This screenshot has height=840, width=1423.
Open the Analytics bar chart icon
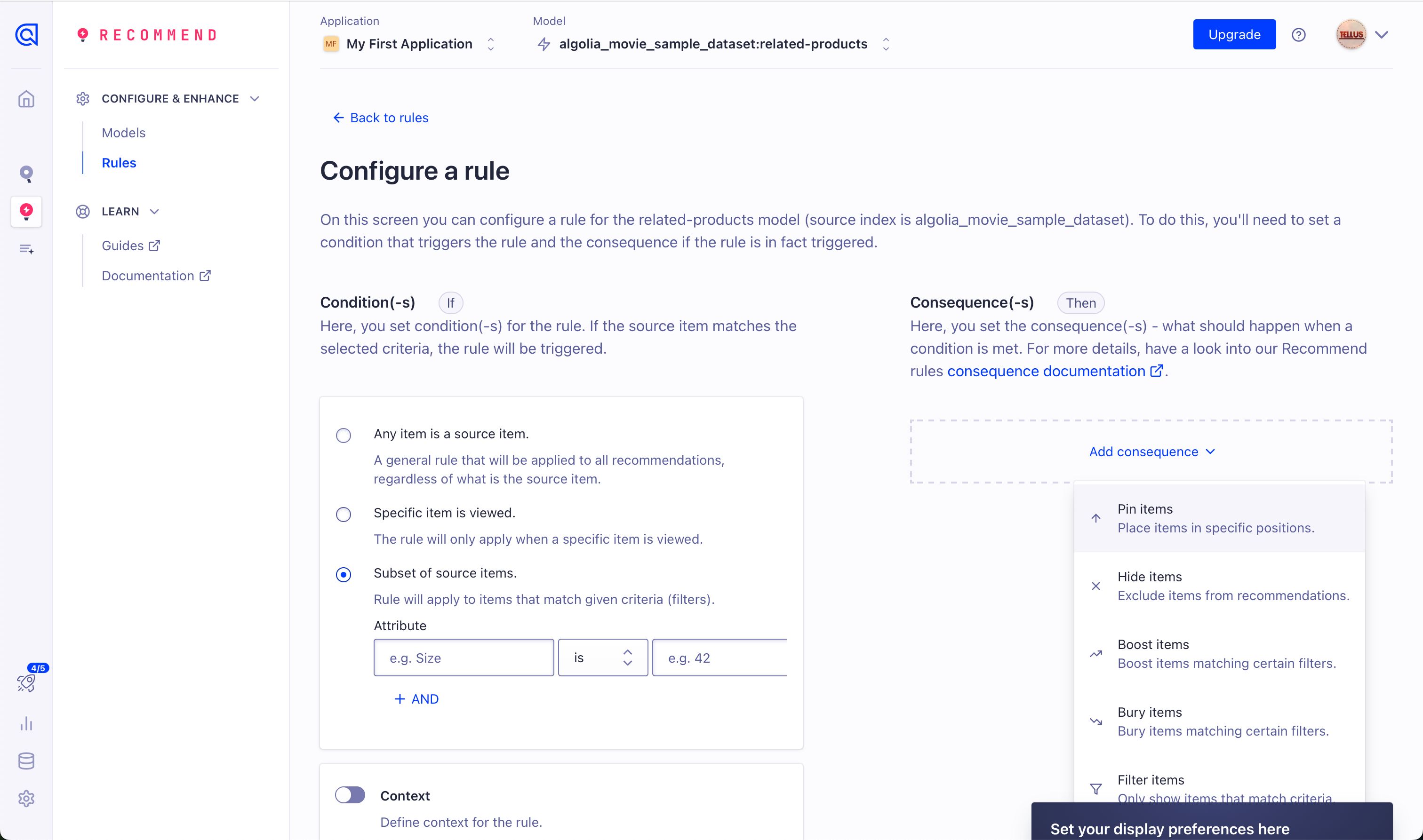(26, 723)
